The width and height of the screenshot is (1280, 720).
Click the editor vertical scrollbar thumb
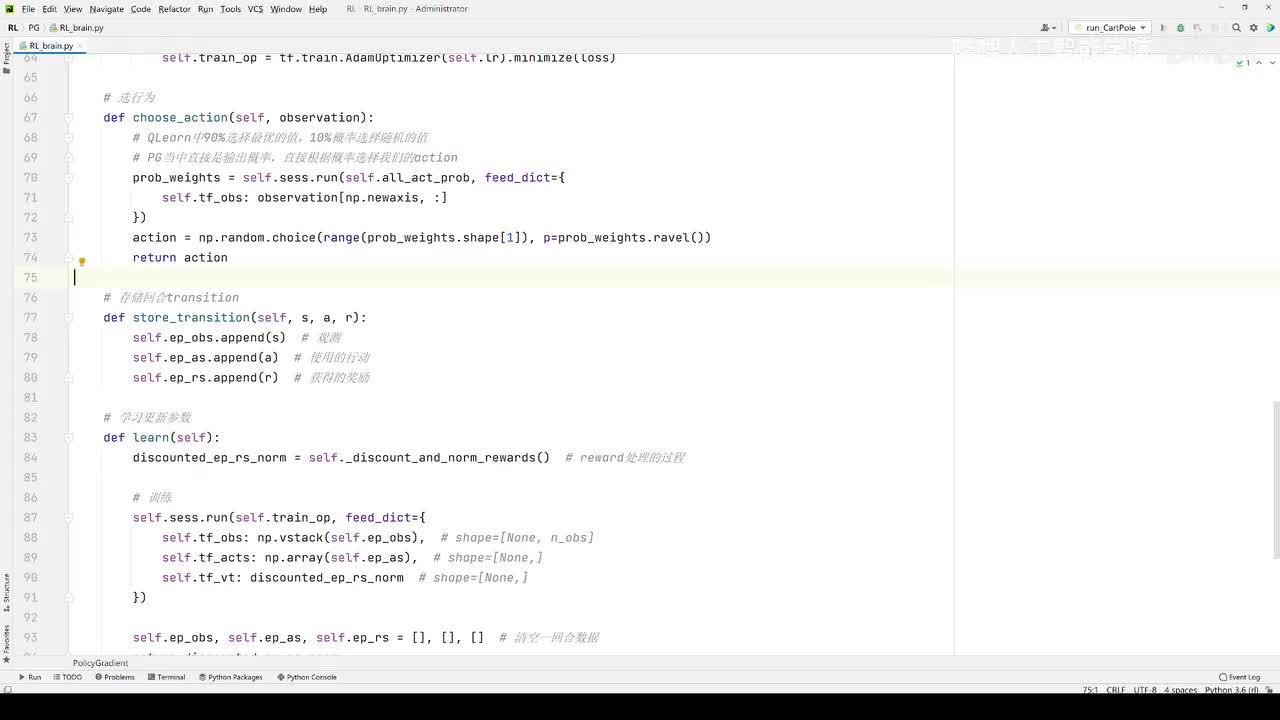[1276, 481]
